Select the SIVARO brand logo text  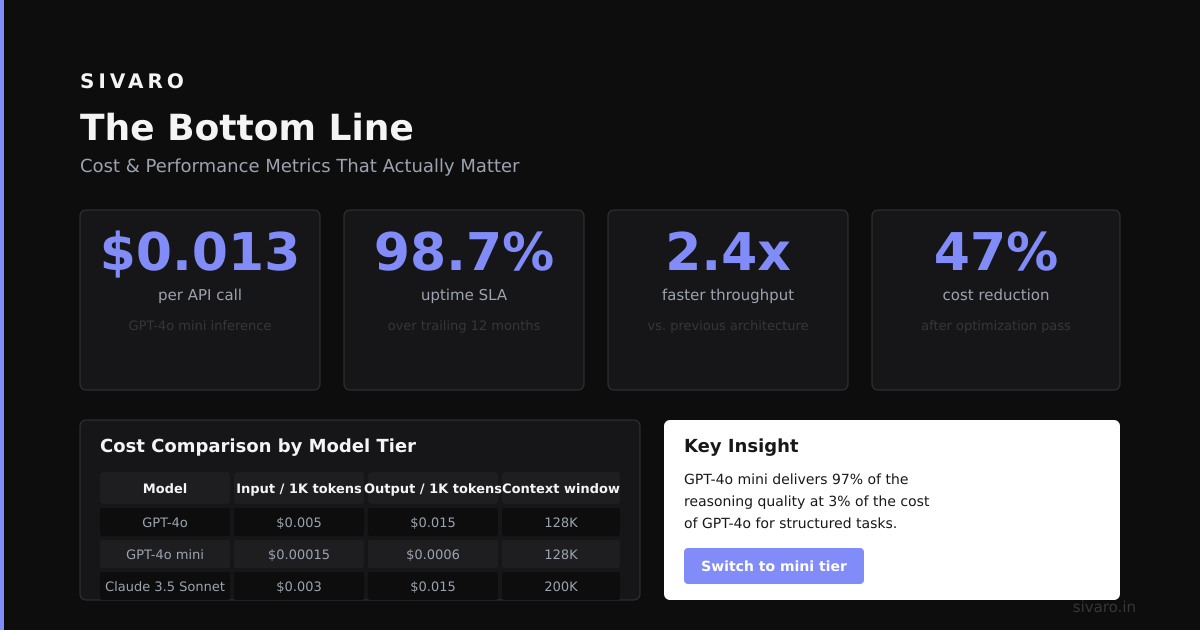[x=133, y=81]
